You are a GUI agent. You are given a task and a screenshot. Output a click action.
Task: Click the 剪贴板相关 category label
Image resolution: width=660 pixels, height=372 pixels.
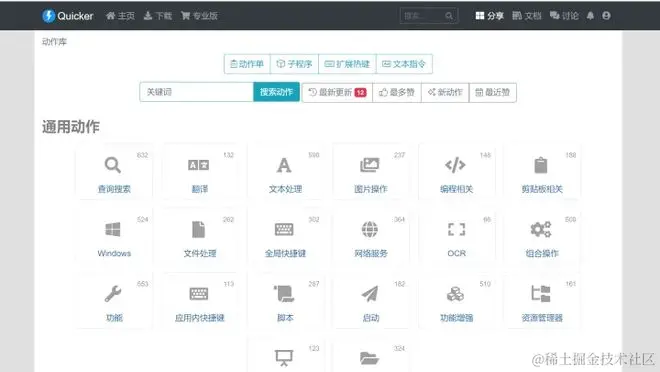coord(542,189)
